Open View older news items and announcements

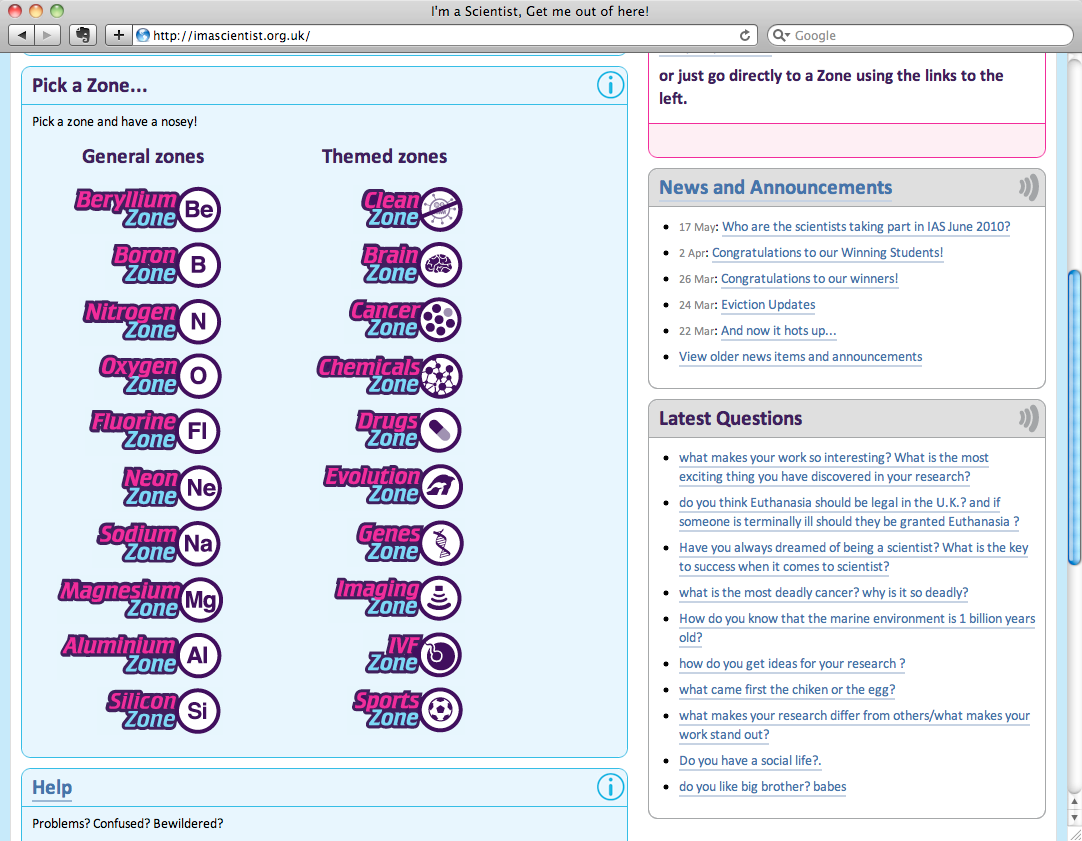pyautogui.click(x=800, y=357)
